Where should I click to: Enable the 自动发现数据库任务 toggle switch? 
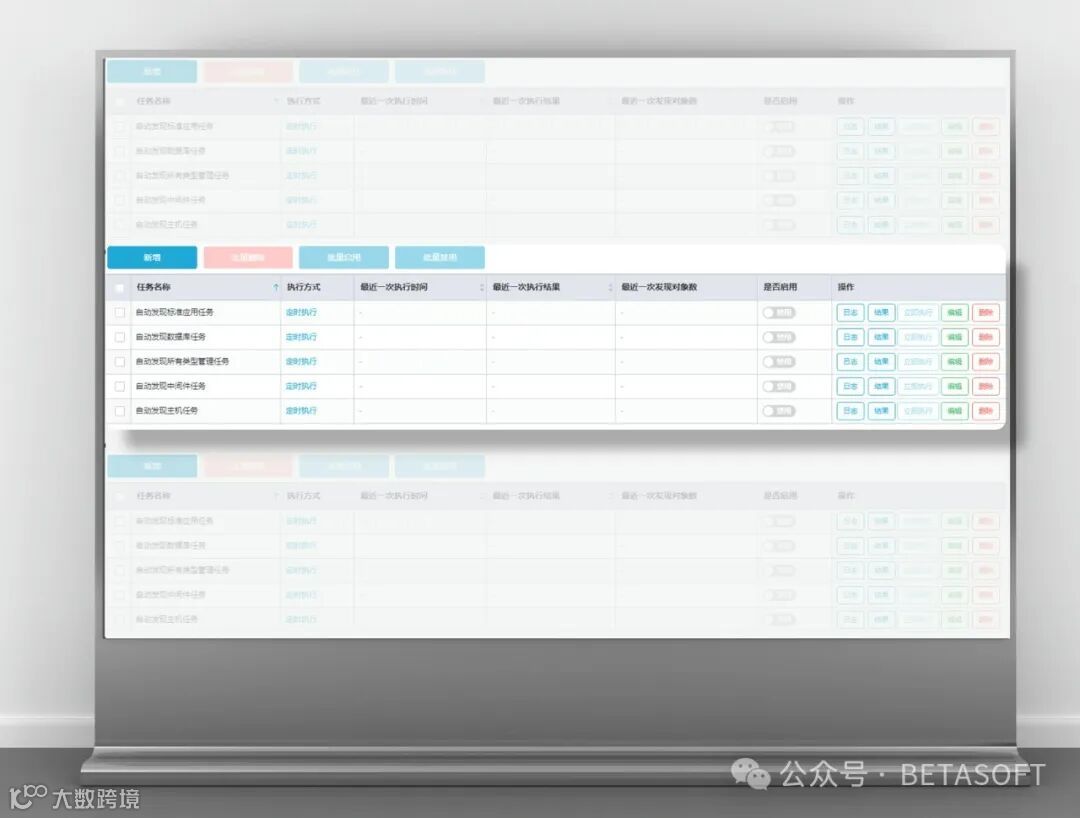(x=779, y=337)
